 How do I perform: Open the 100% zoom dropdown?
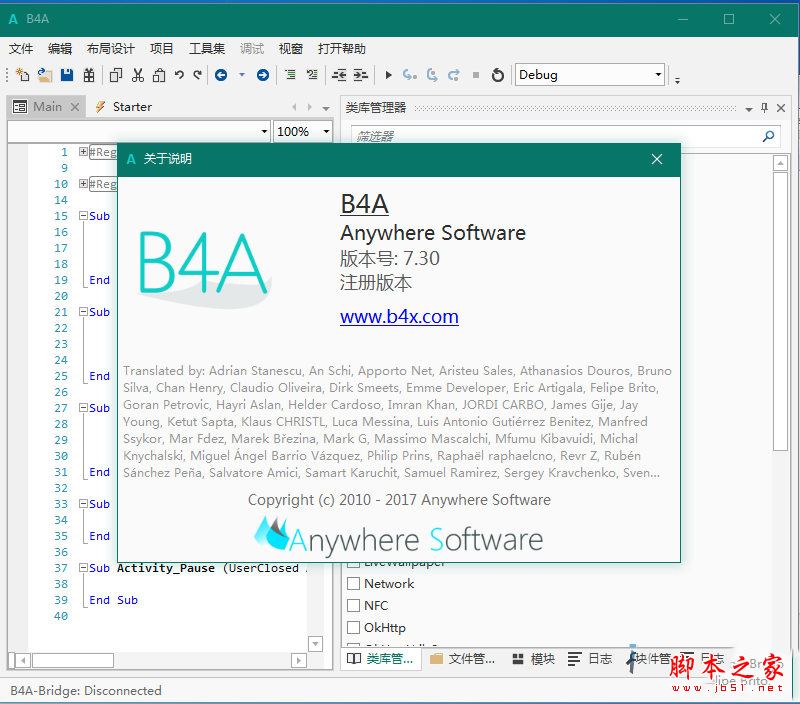(x=326, y=132)
